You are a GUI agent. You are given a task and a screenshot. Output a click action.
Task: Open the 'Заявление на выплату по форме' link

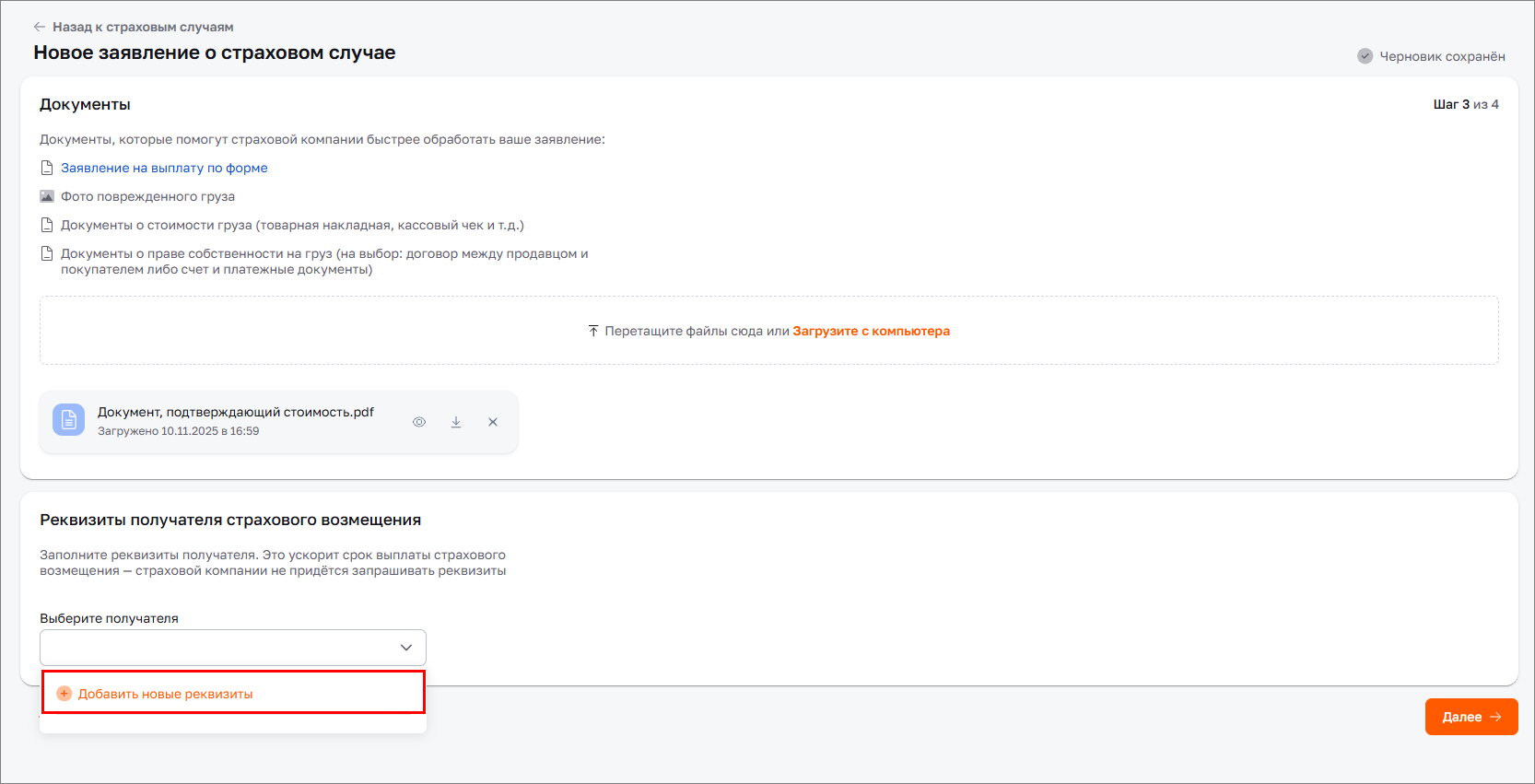click(x=164, y=168)
